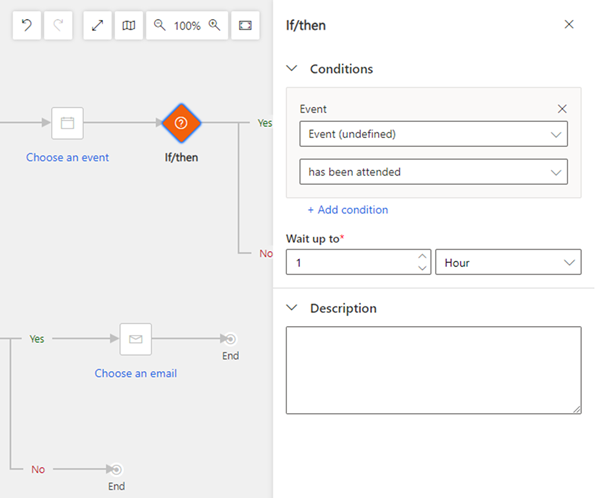This screenshot has width=600, height=498.
Task: Zoom in with the plus magnifier
Action: (214, 26)
